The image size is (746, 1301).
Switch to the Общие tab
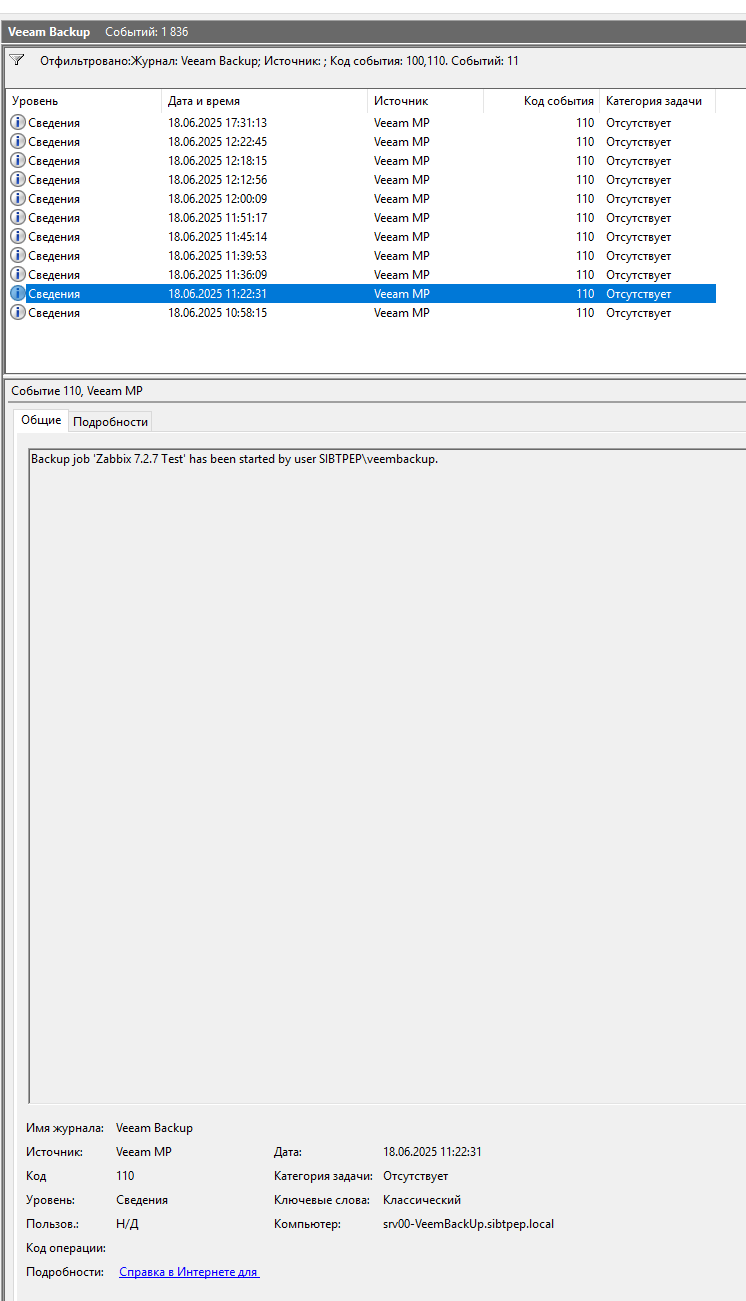41,421
